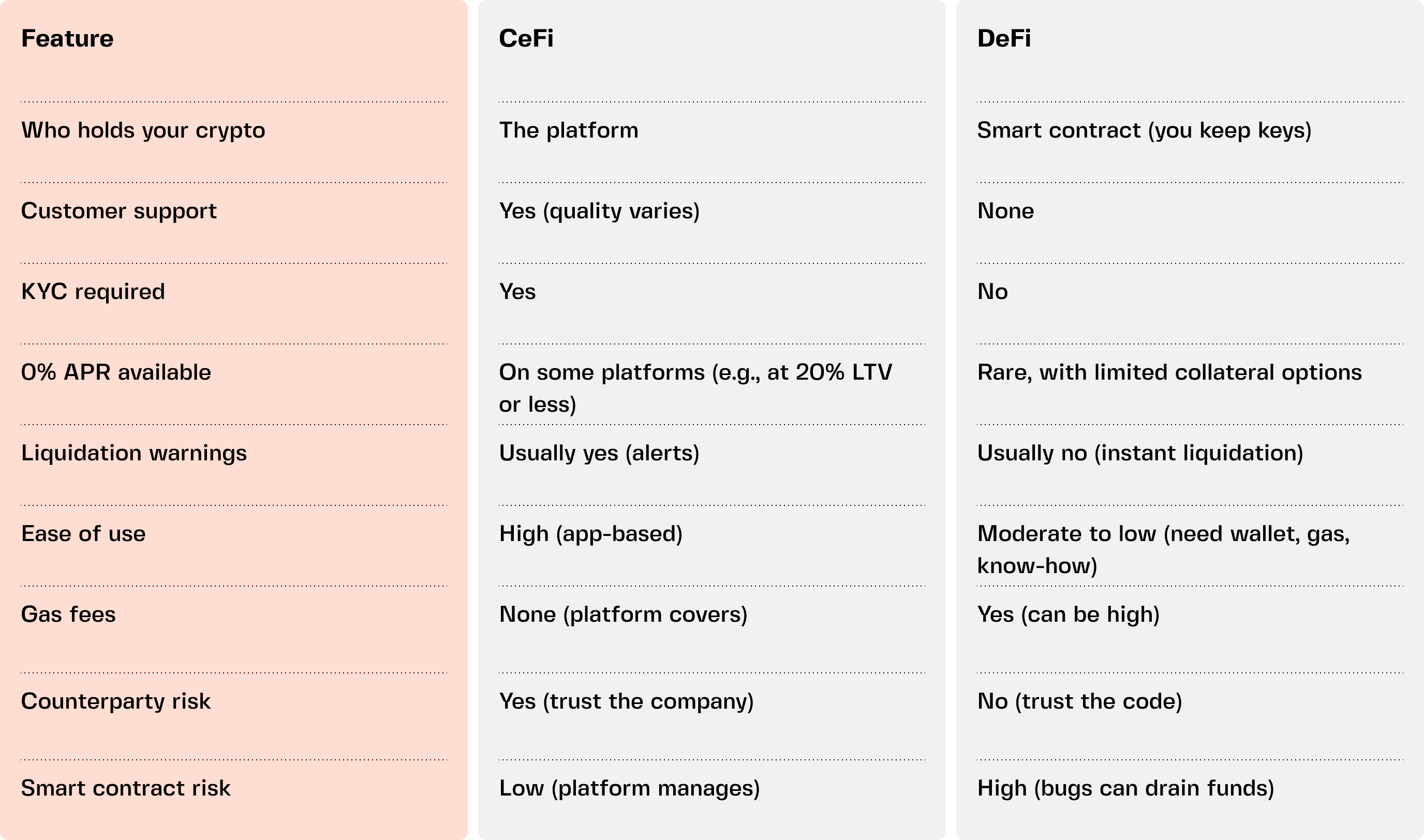Click the CeFi column header
The image size is (1424, 840).
(526, 38)
